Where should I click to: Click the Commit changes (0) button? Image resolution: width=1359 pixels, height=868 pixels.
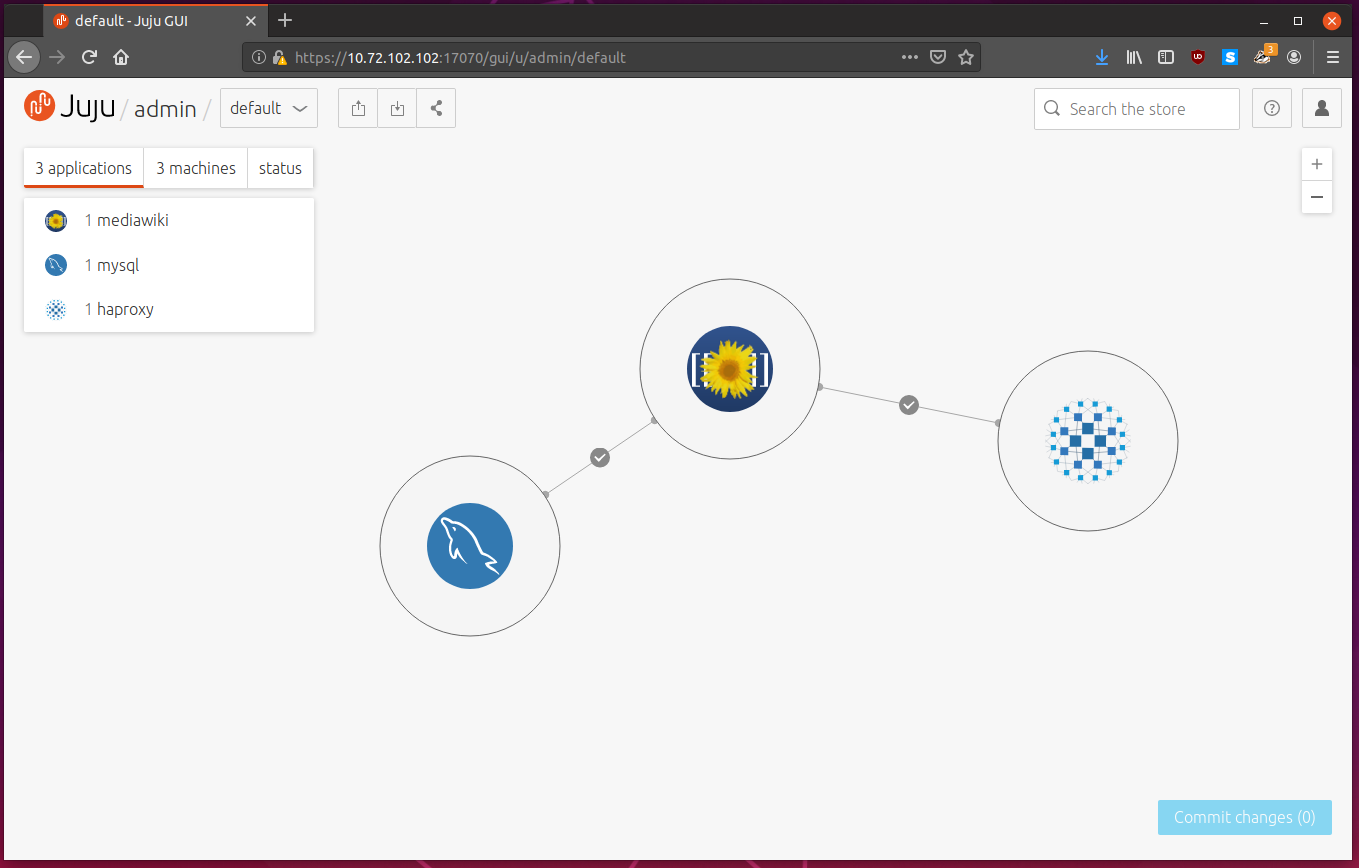tap(1245, 817)
